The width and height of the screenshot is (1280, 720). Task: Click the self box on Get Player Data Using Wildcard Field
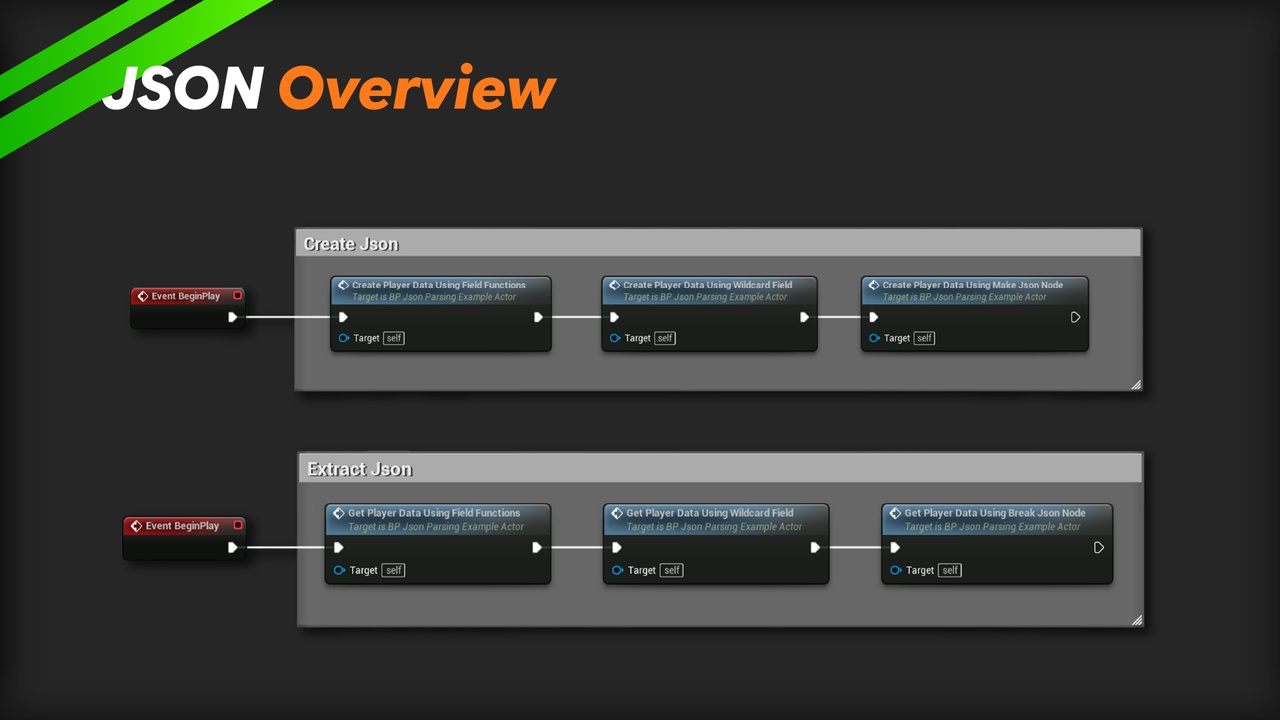[x=671, y=570]
